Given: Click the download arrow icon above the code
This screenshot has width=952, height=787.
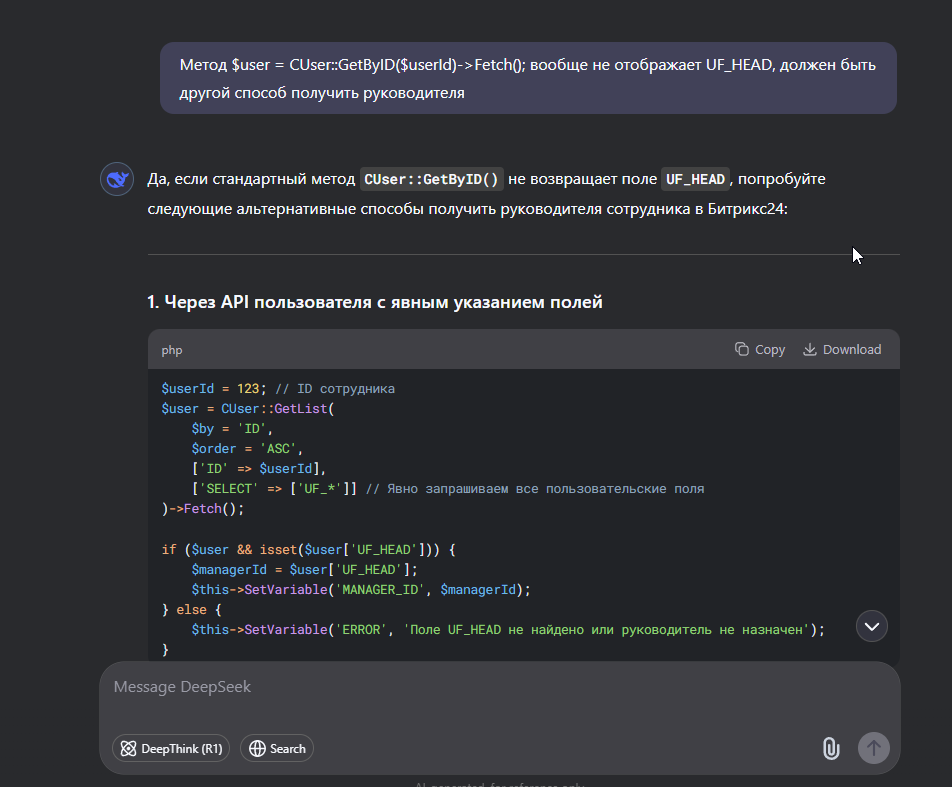Looking at the screenshot, I should pyautogui.click(x=810, y=350).
